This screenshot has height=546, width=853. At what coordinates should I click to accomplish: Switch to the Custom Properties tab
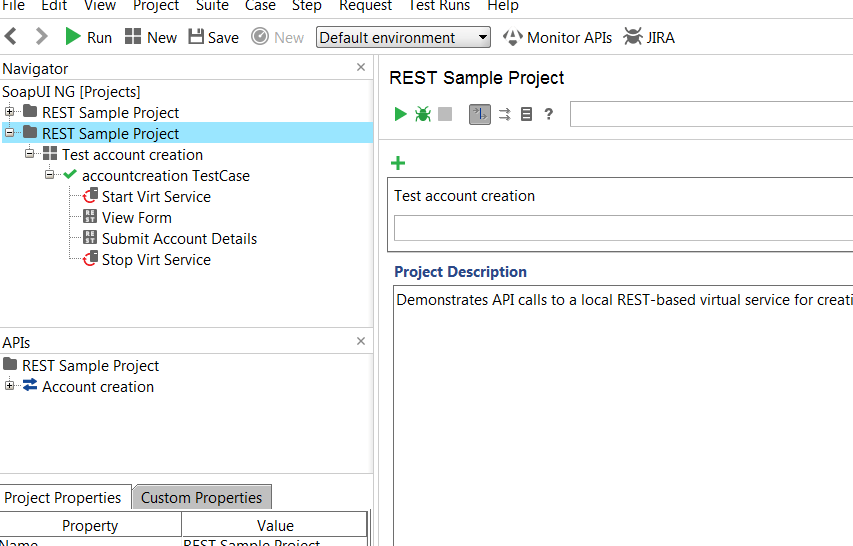[x=201, y=497]
